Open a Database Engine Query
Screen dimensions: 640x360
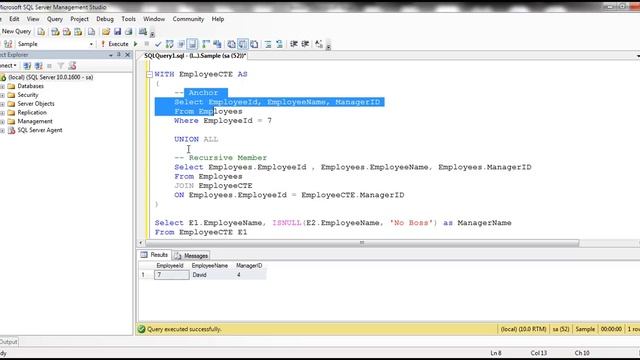(x=41, y=32)
